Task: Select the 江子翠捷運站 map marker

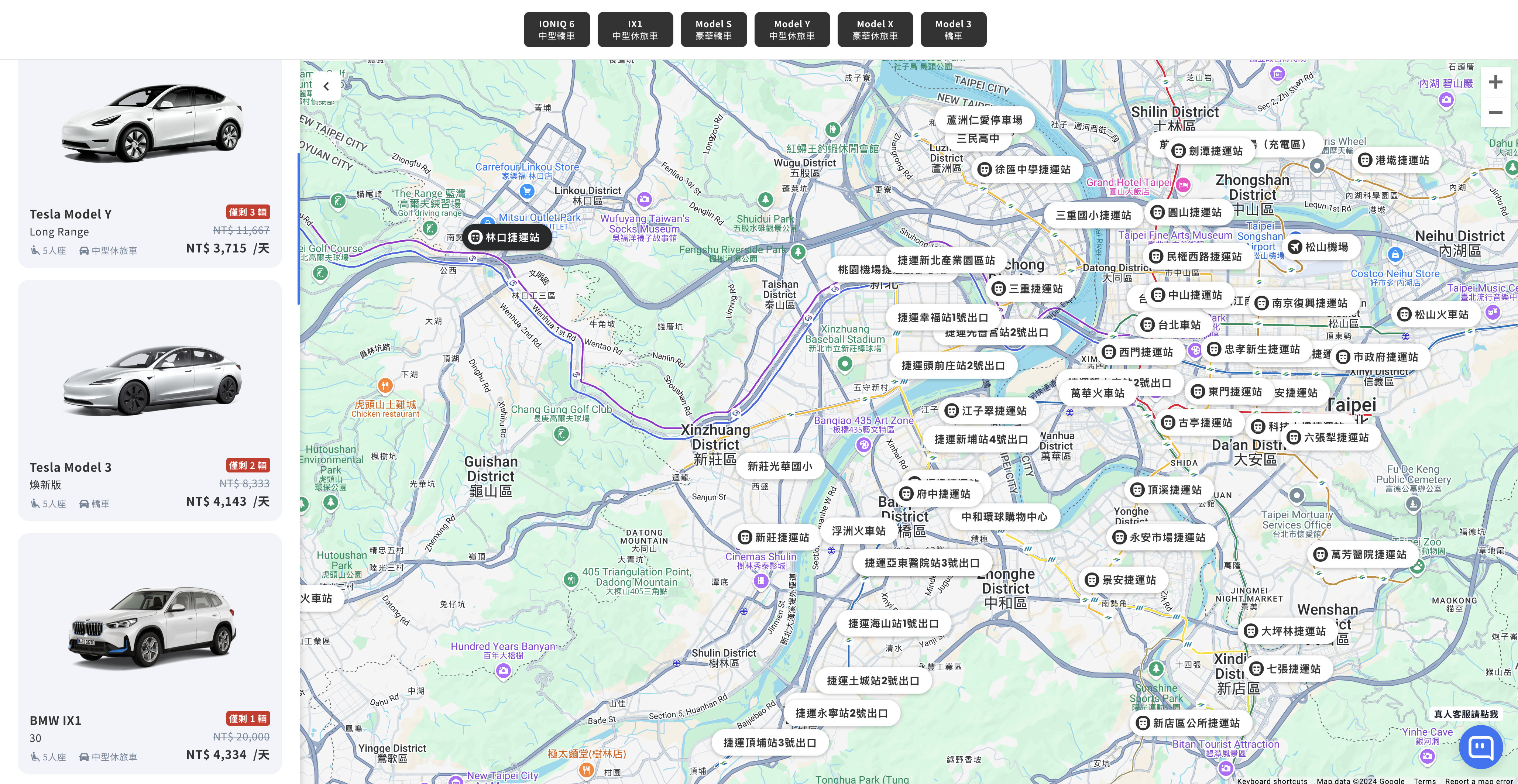Action: point(988,411)
